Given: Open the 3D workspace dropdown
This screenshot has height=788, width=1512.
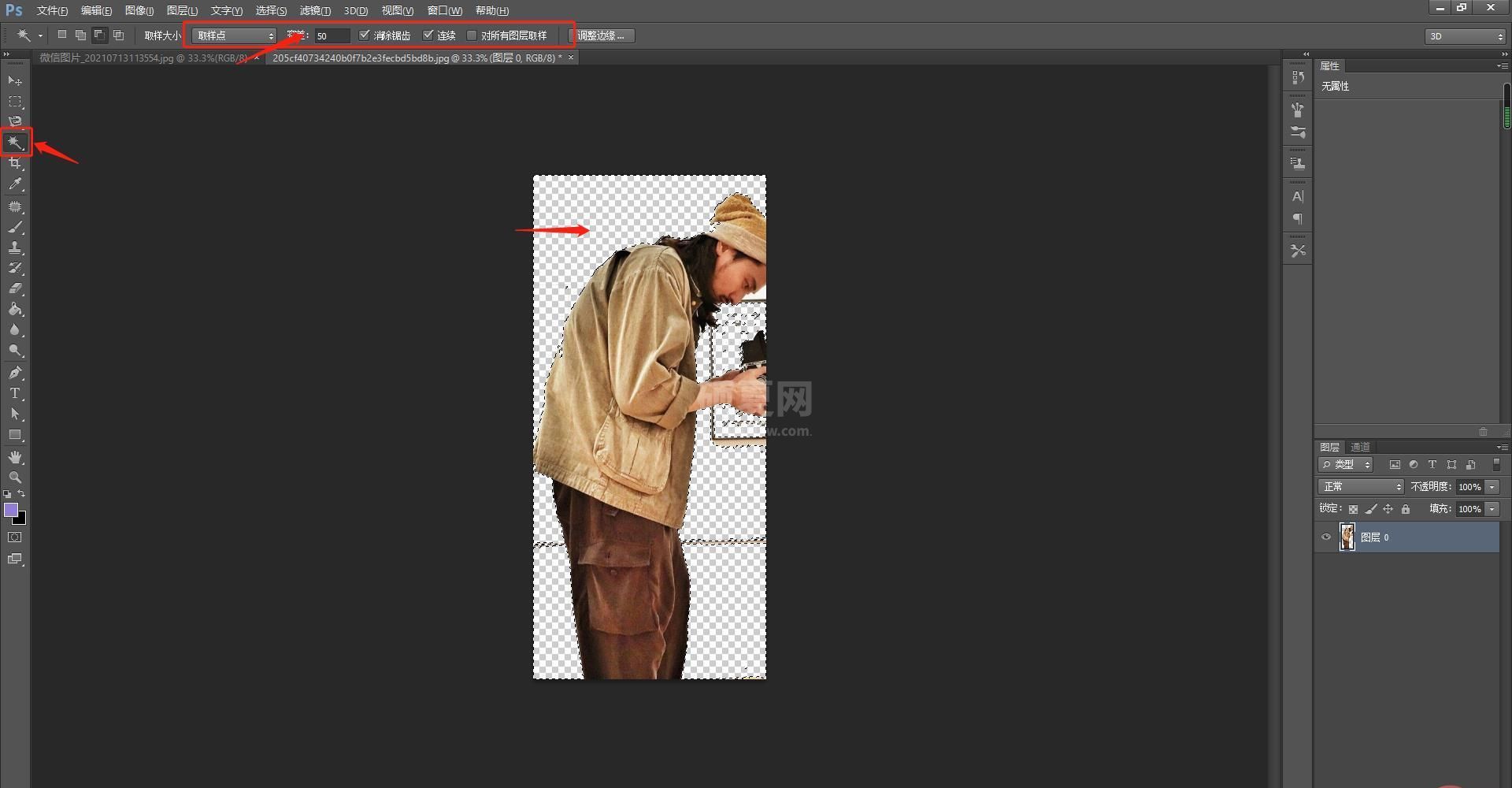Looking at the screenshot, I should click(x=1466, y=36).
